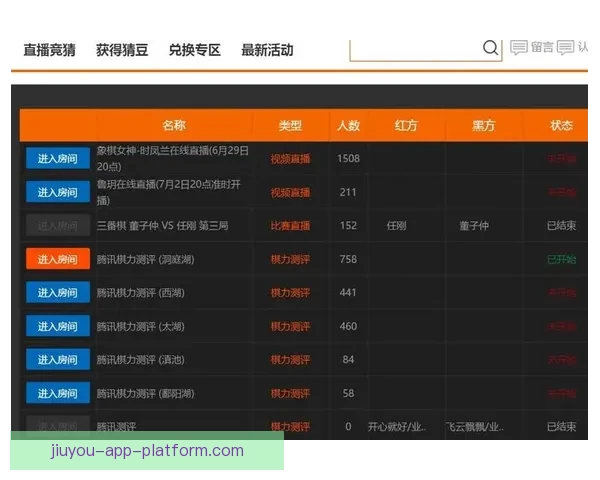Click viewer count 758
The width and height of the screenshot is (600, 480).
point(348,259)
